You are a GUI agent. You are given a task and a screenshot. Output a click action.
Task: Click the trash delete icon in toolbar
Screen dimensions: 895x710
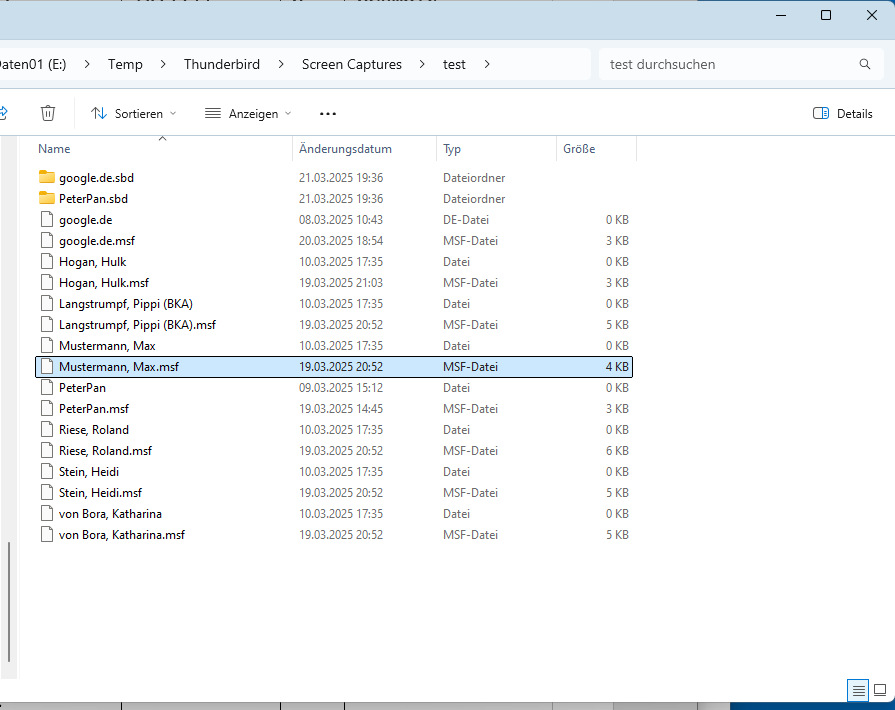(x=48, y=113)
